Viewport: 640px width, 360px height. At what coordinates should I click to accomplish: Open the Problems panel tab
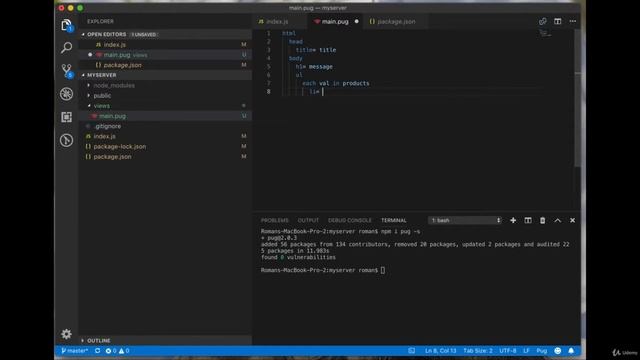(275, 220)
